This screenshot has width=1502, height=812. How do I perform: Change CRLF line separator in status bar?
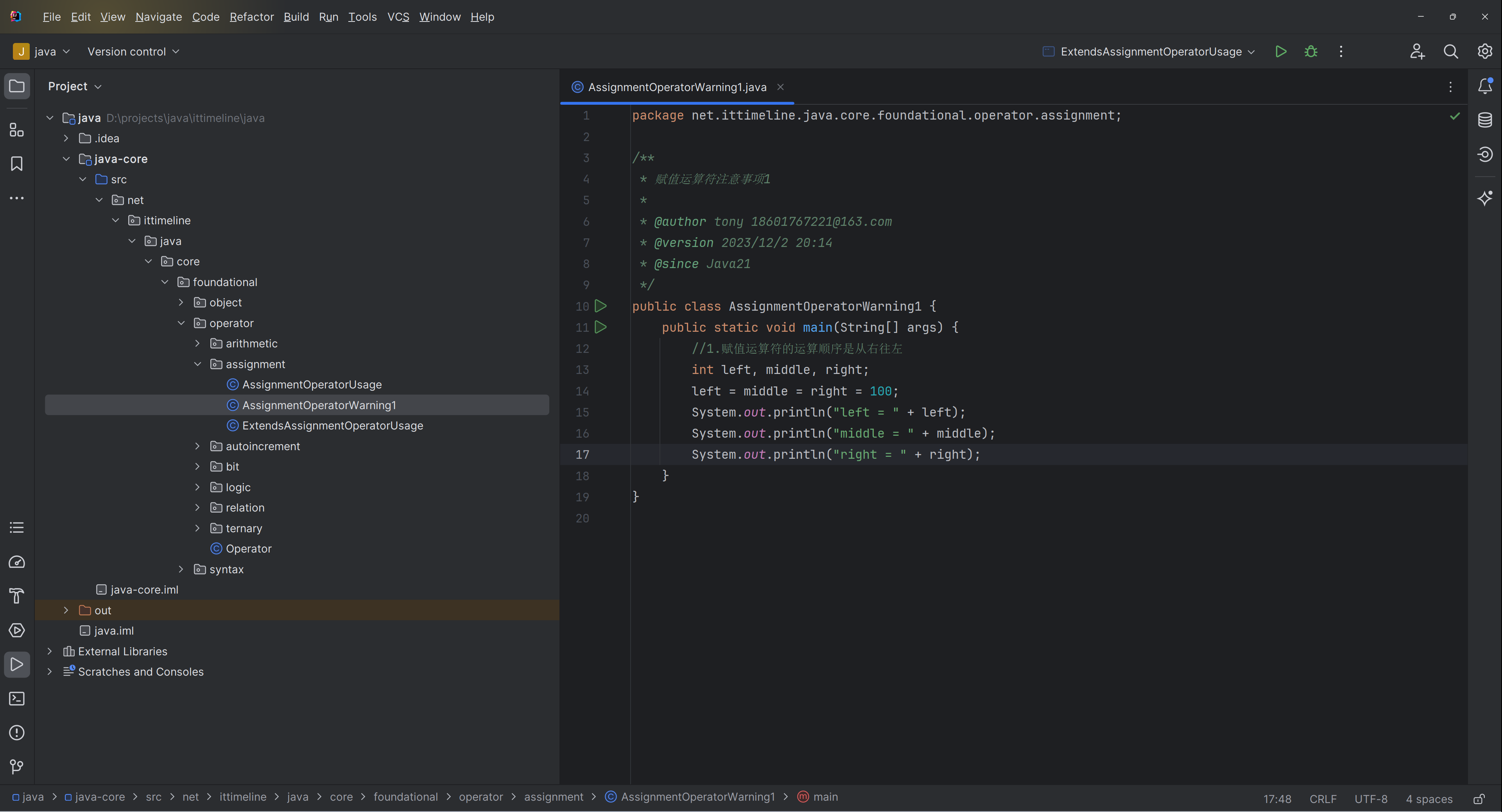coord(1323,799)
